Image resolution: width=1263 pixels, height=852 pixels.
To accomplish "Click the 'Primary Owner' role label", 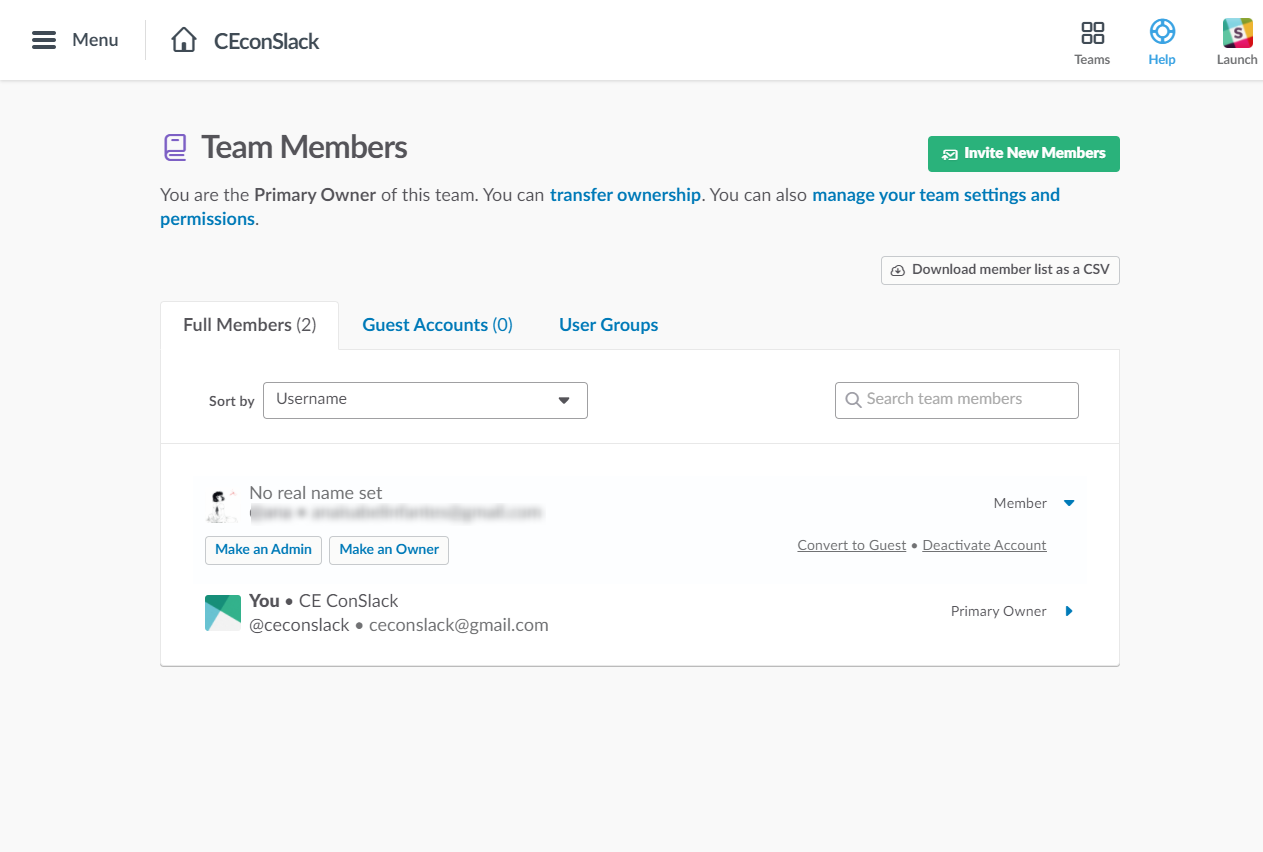I will coord(999,611).
